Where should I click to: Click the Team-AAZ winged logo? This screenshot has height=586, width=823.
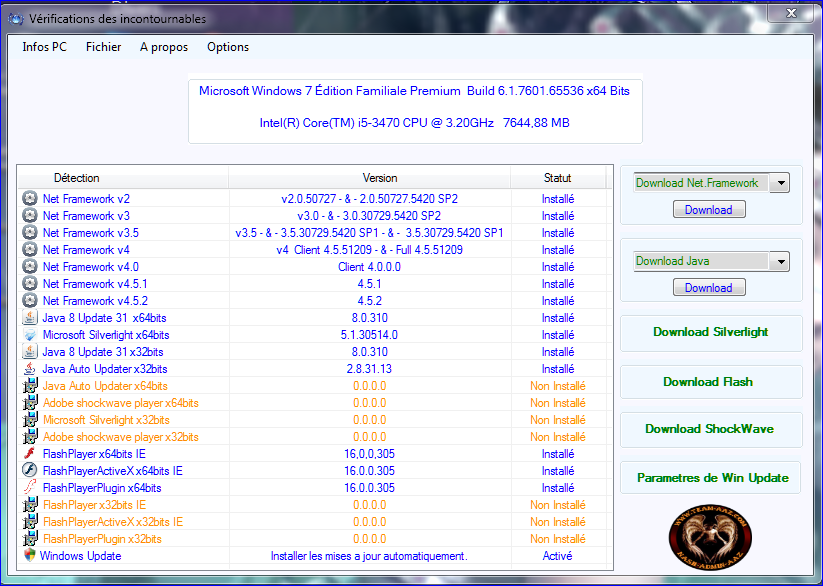point(710,537)
